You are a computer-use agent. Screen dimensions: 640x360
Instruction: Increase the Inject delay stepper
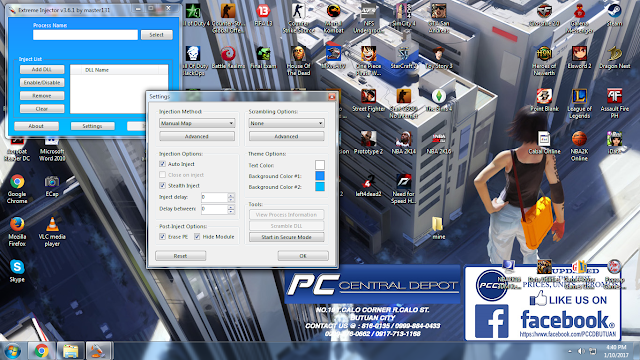tap(231, 195)
